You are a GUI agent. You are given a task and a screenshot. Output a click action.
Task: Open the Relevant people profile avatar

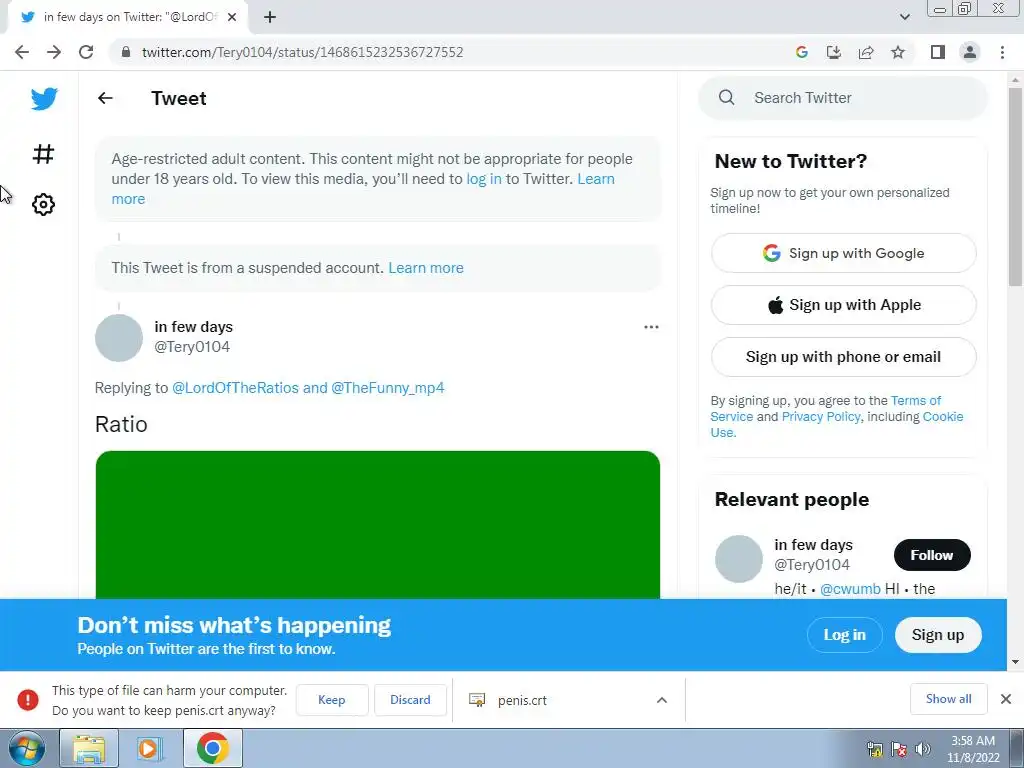click(x=739, y=559)
